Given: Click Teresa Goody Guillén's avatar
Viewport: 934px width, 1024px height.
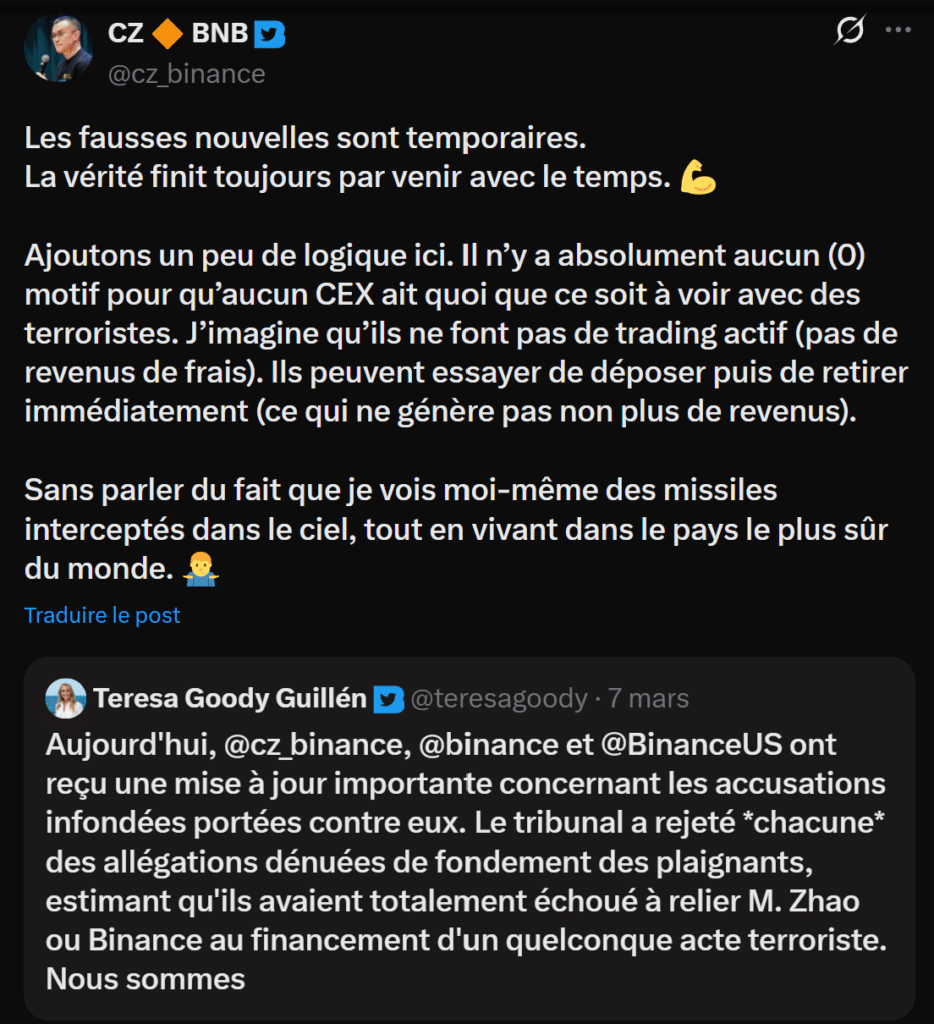Looking at the screenshot, I should pos(66,698).
